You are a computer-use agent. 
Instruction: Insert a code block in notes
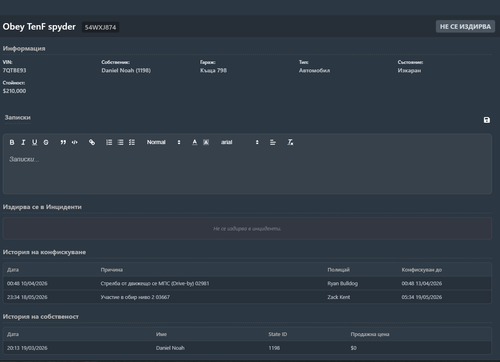(75, 142)
